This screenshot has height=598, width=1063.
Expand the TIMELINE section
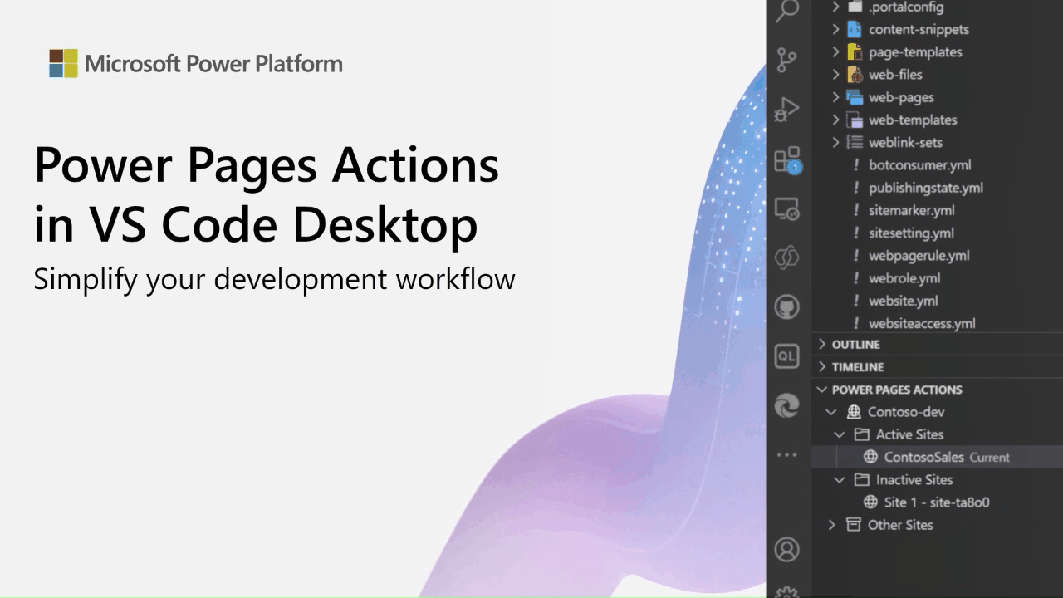pos(858,367)
